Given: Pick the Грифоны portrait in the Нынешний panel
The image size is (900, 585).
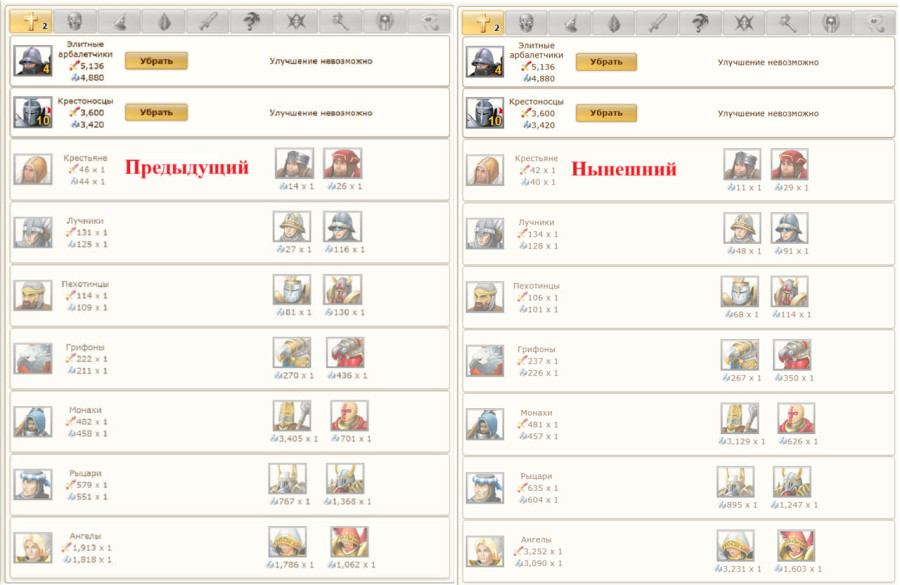Looking at the screenshot, I should (485, 361).
